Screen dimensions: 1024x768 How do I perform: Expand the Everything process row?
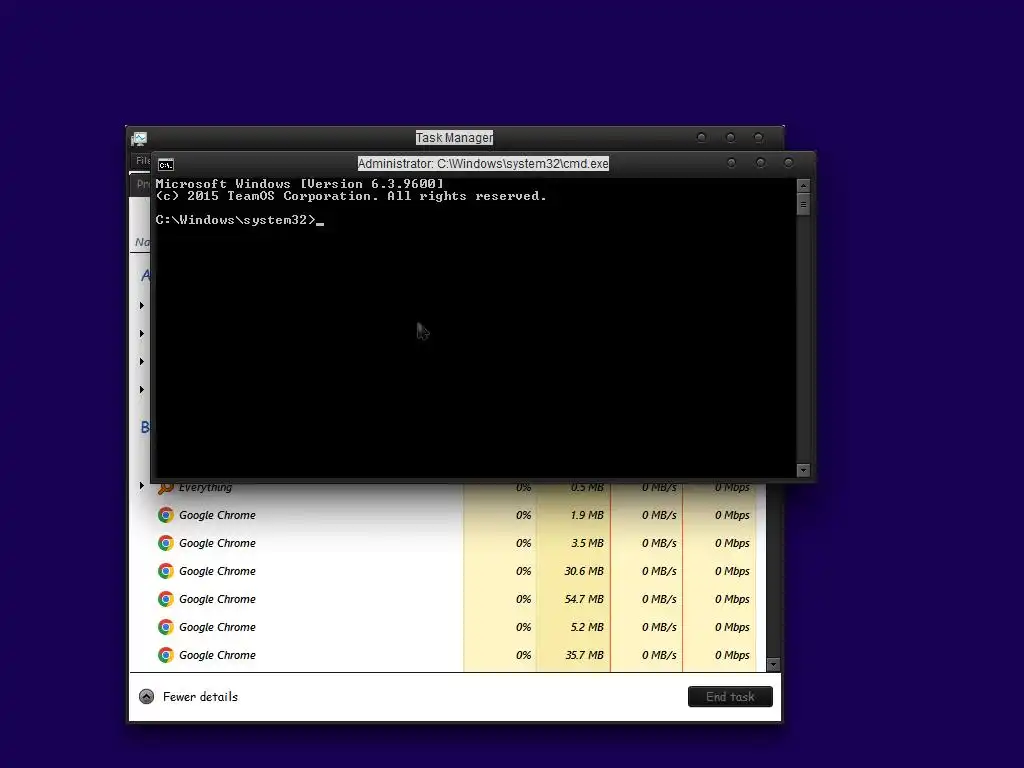142,486
